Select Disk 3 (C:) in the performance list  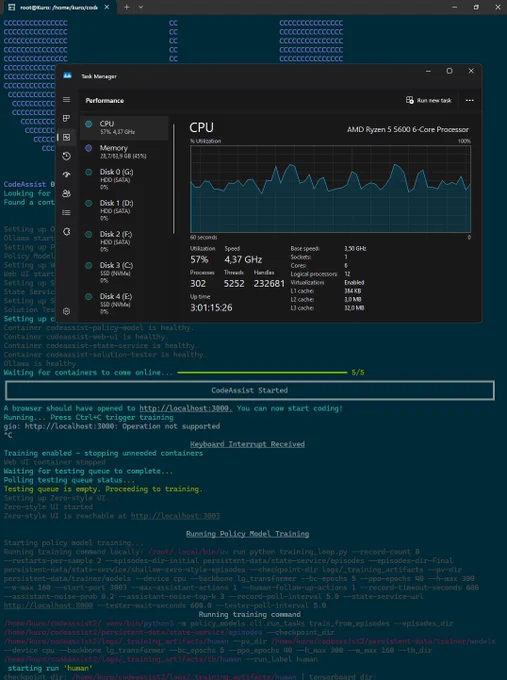point(124,273)
